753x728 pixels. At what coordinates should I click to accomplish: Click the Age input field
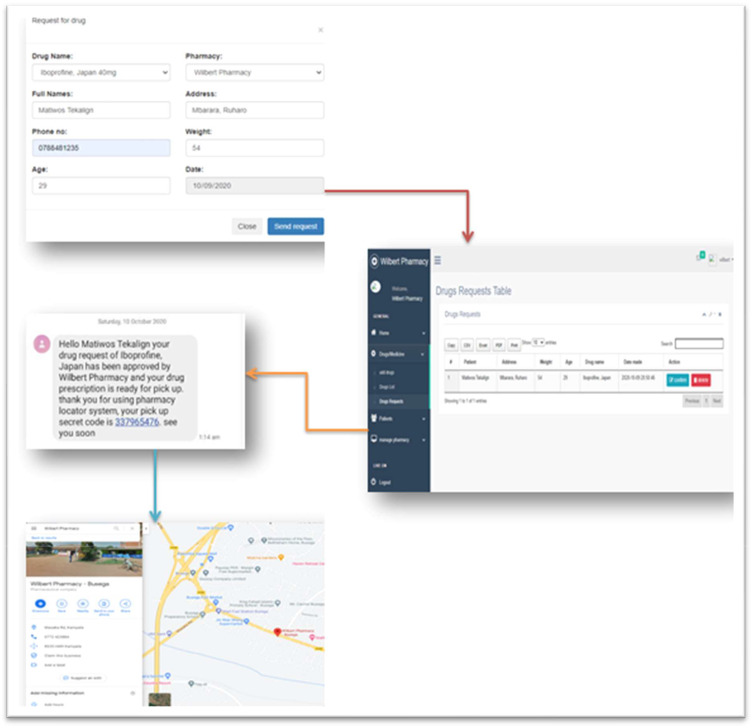click(101, 185)
